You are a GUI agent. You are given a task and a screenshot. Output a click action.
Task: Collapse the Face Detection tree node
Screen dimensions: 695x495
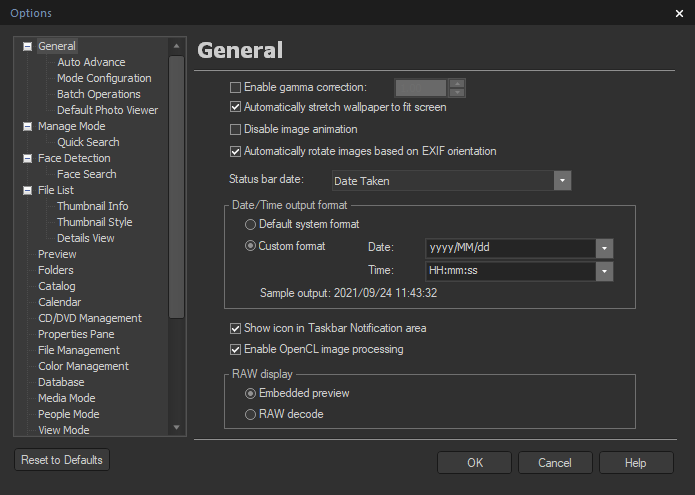coord(27,159)
